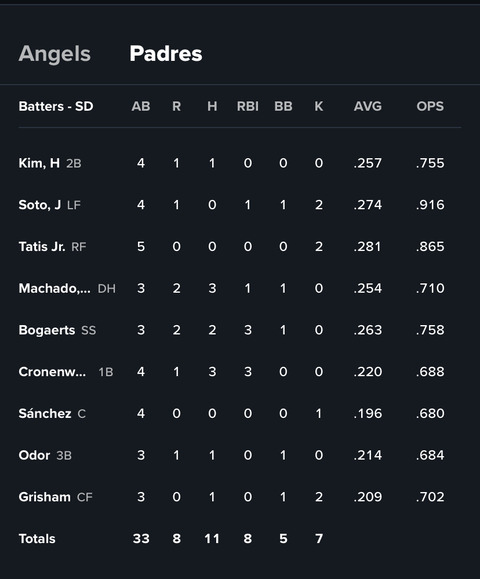Click the Batters - SD header
The image size is (480, 579).
click(x=56, y=106)
